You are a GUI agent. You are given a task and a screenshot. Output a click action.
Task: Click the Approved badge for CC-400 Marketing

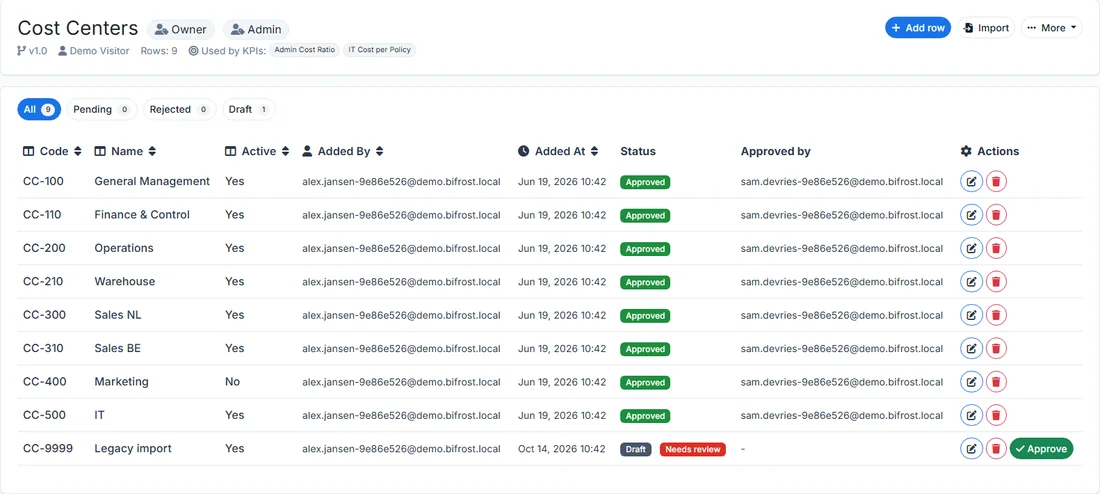[645, 382]
